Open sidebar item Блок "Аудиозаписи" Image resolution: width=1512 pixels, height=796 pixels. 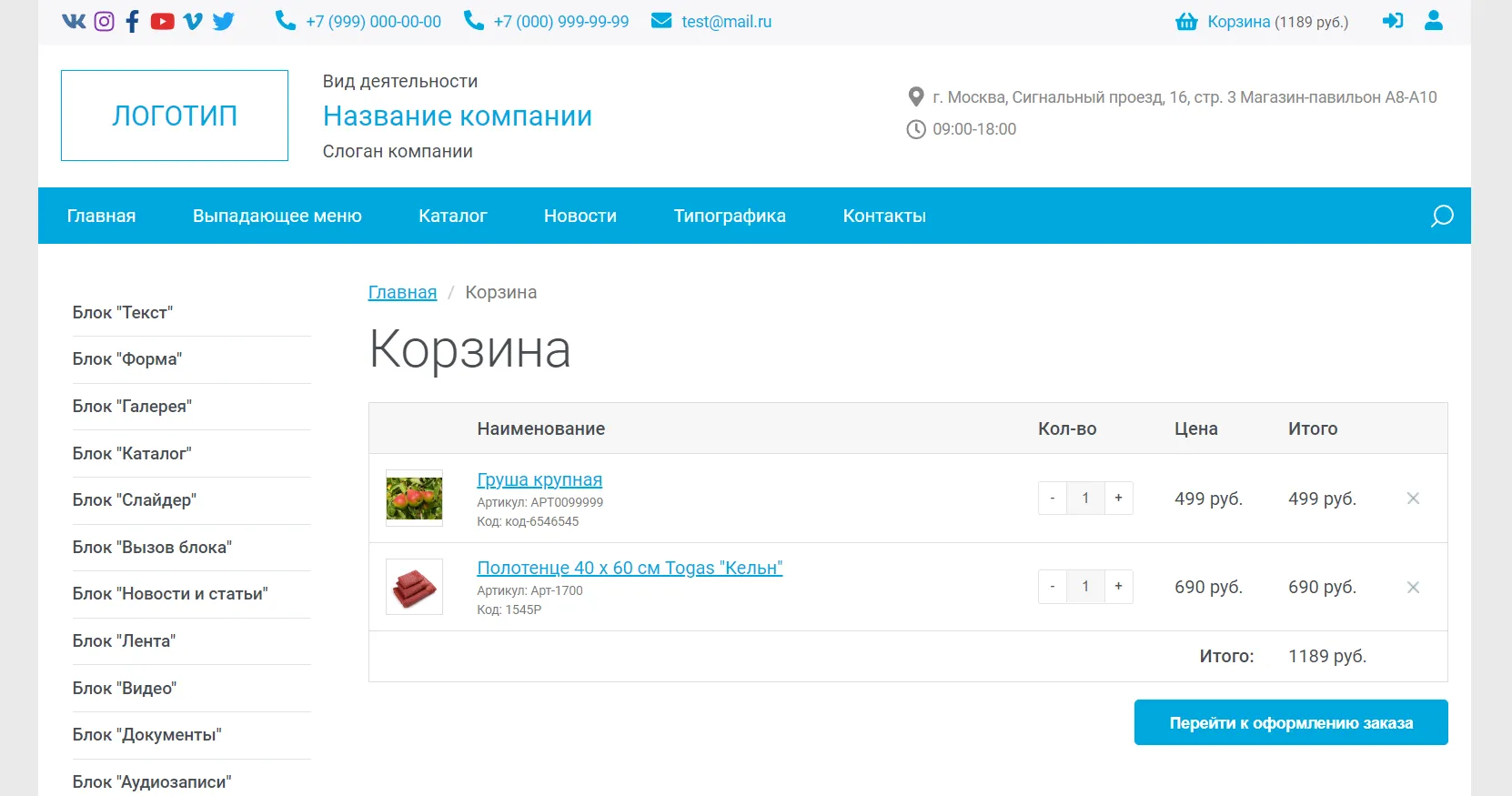tap(152, 782)
